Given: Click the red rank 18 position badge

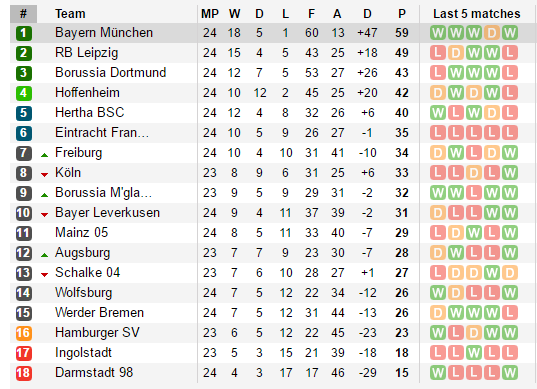Looking at the screenshot, I should click(24, 373).
